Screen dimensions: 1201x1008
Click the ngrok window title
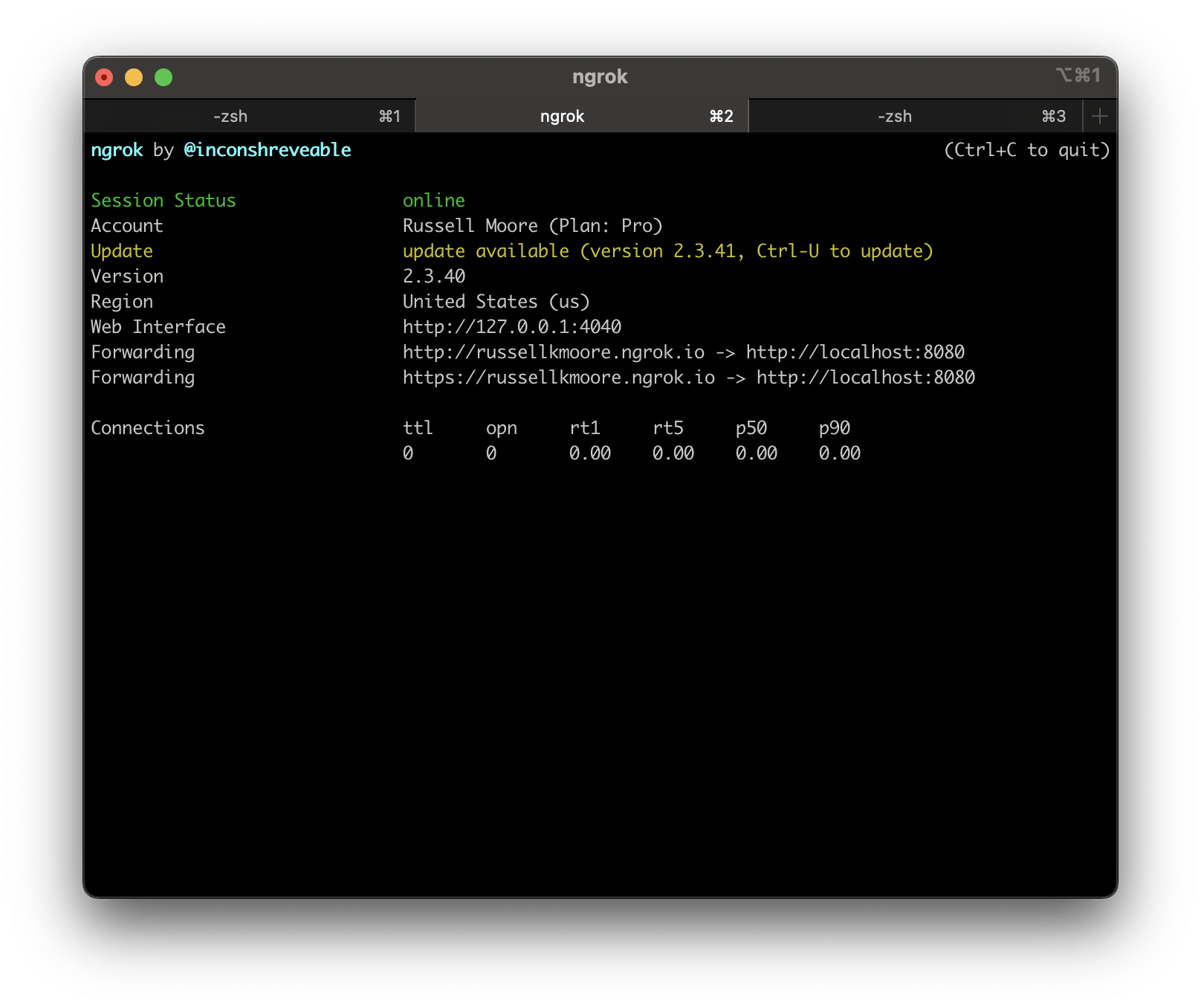tap(600, 77)
